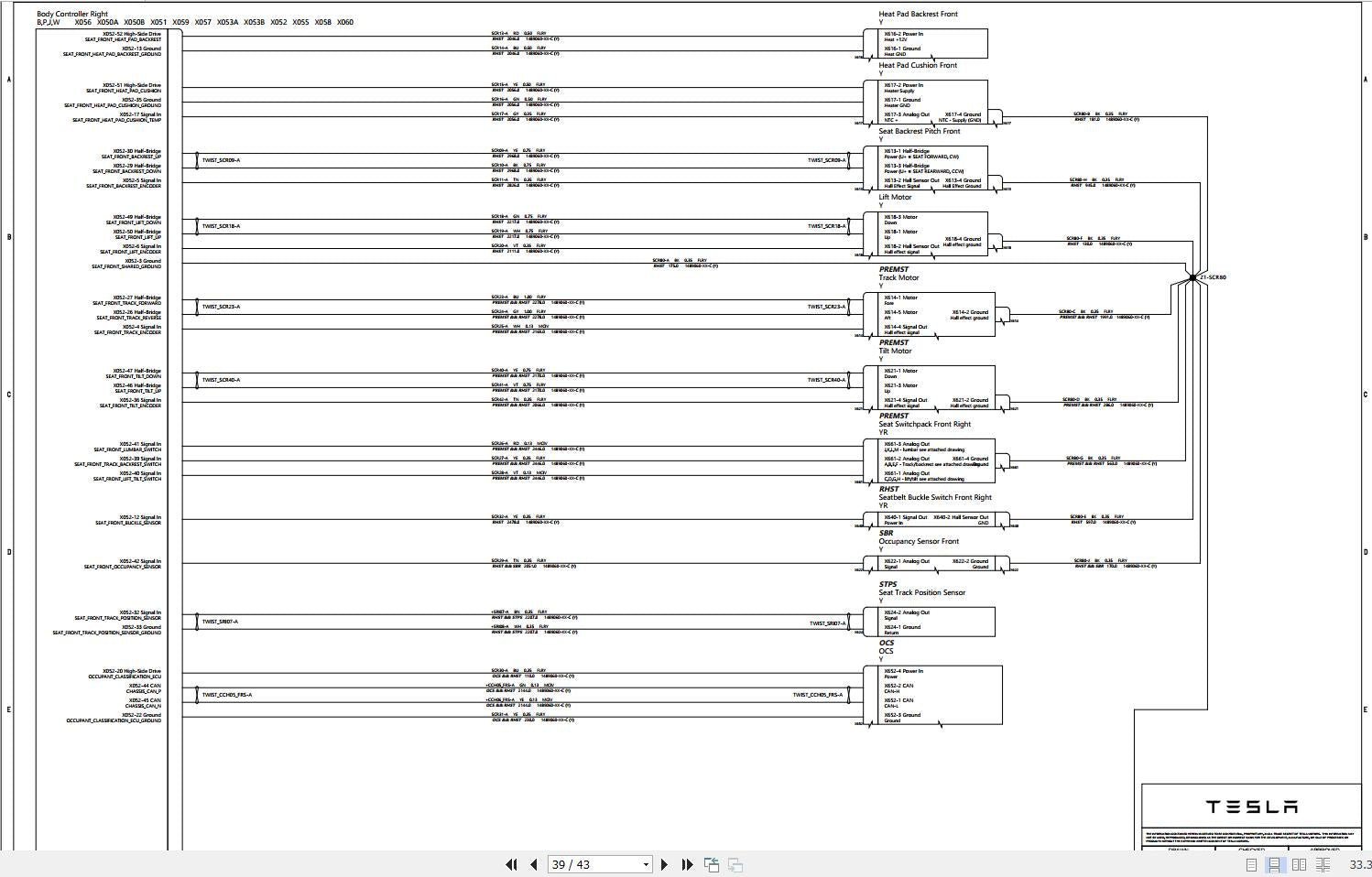Click the go to next view icon

735,864
